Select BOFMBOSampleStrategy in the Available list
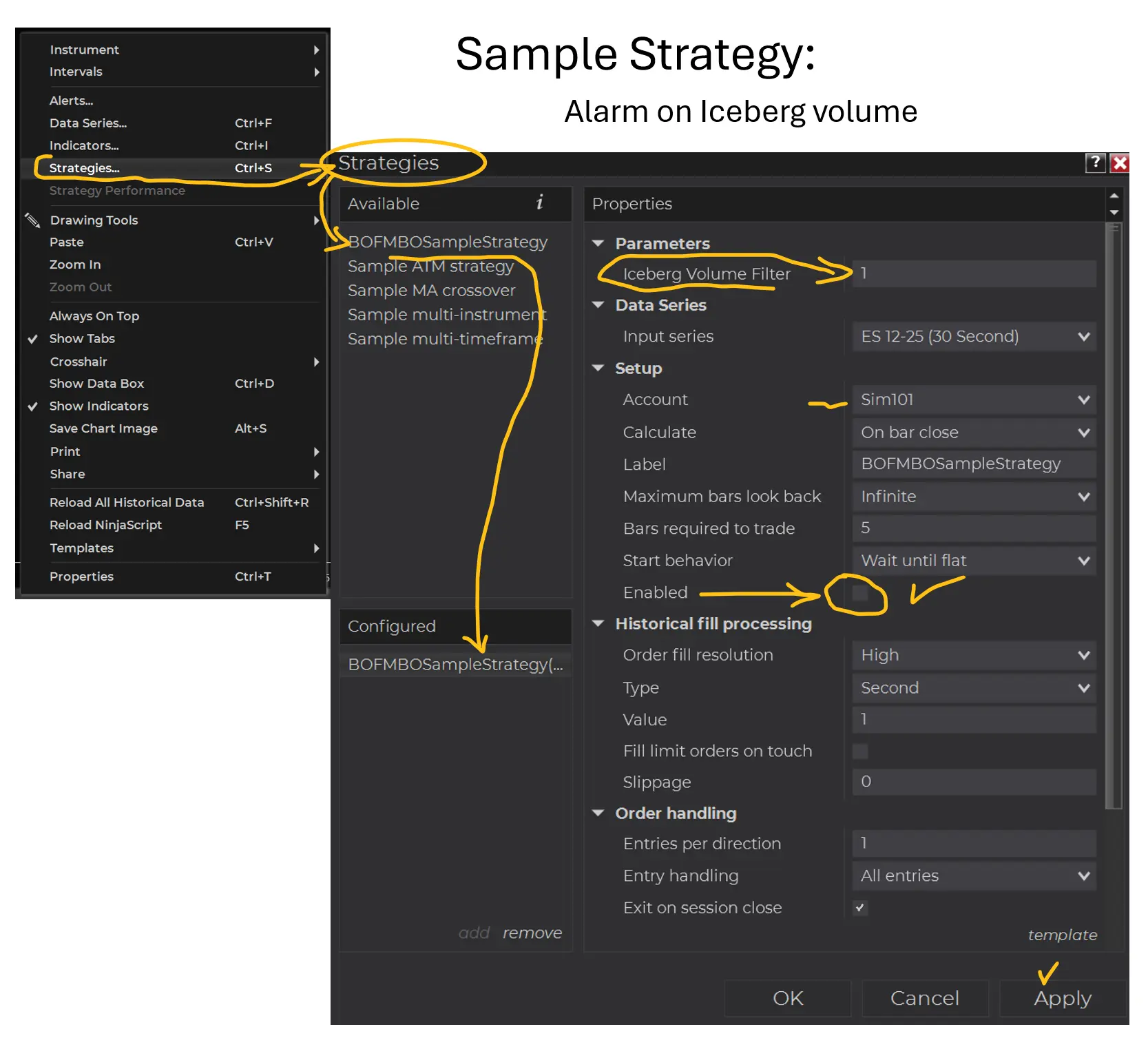 click(448, 242)
